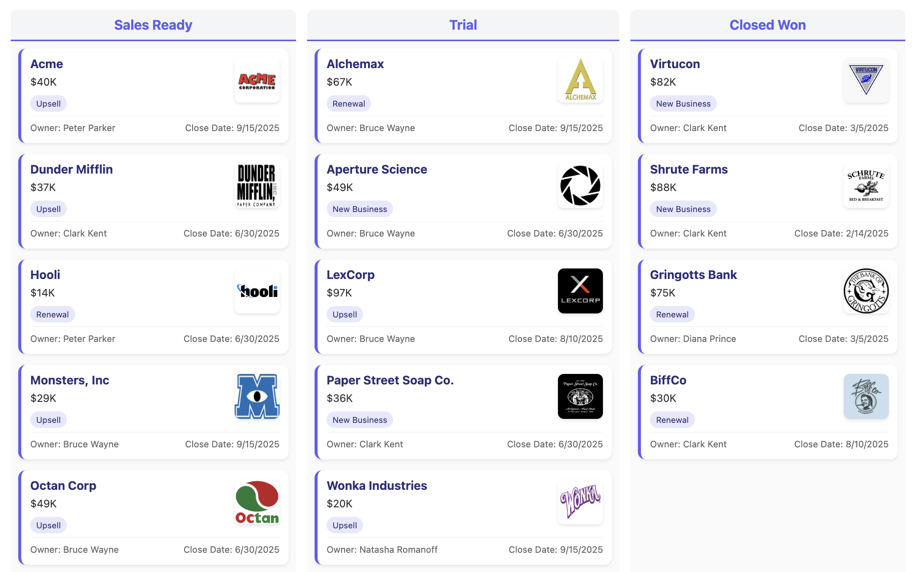This screenshot has height=572, width=913.
Task: Open the Octan Corp deal title
Action: click(63, 486)
